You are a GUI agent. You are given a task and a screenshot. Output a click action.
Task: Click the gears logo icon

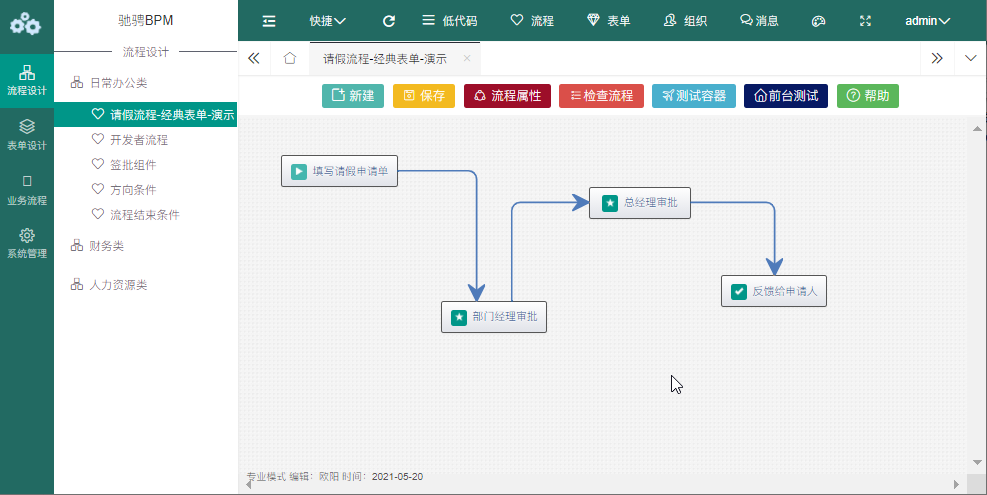26,25
